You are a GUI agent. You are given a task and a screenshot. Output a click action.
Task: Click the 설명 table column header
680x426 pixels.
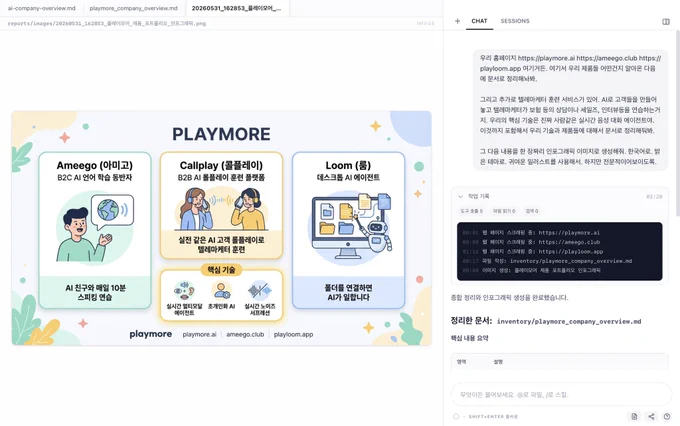[x=498, y=362]
